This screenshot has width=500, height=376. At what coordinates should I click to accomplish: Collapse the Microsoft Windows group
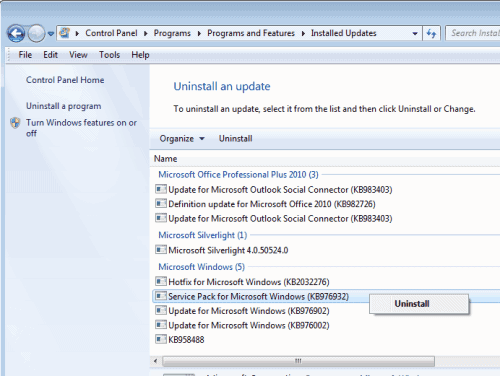pyautogui.click(x=201, y=267)
